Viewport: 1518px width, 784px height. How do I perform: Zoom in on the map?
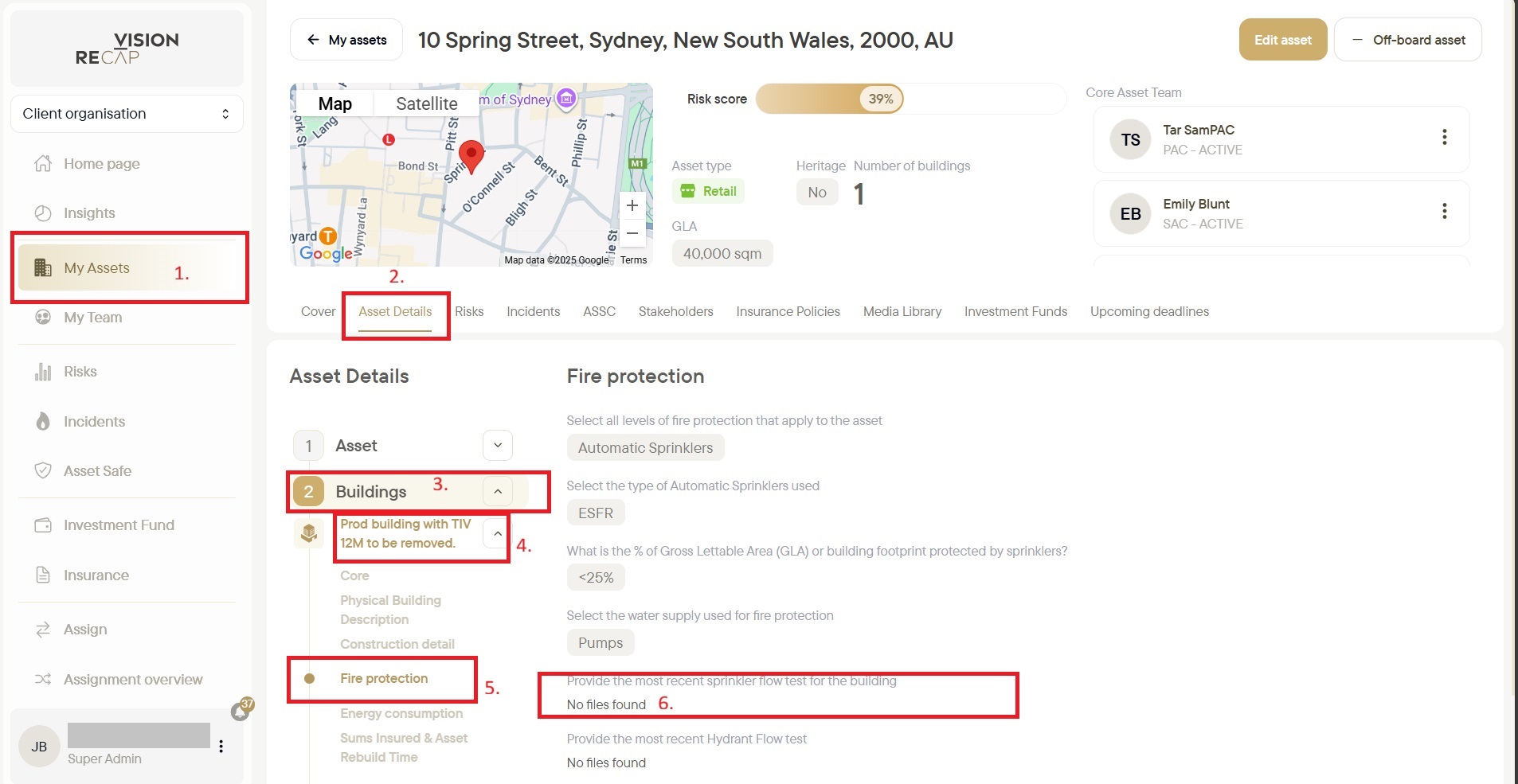tap(632, 205)
